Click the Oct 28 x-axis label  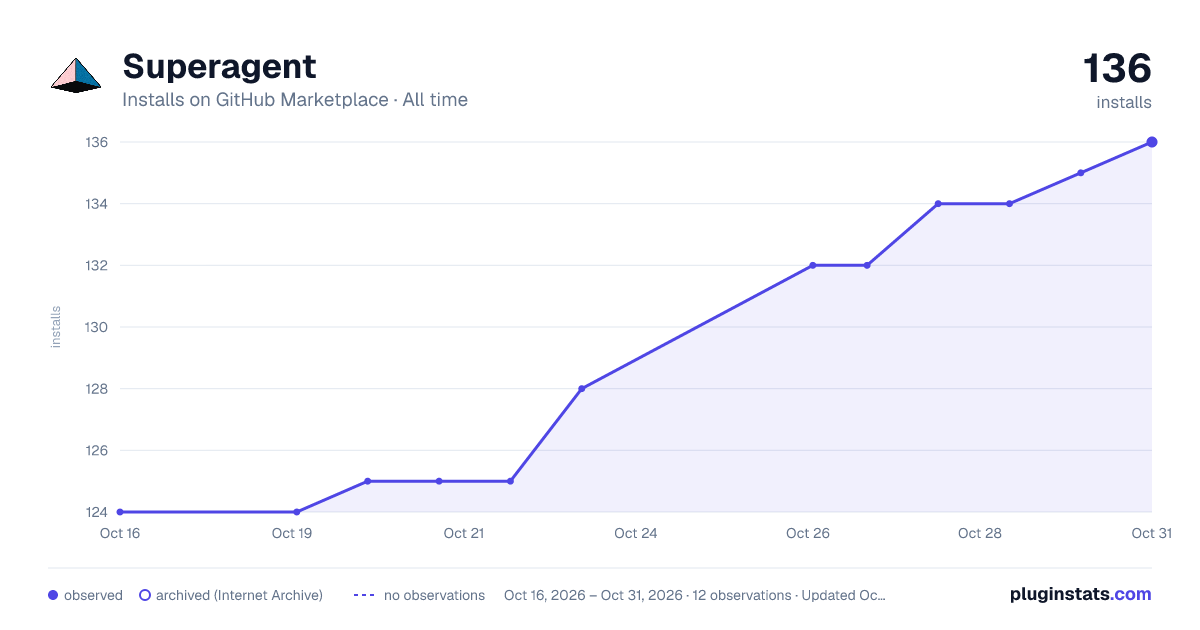pos(980,533)
